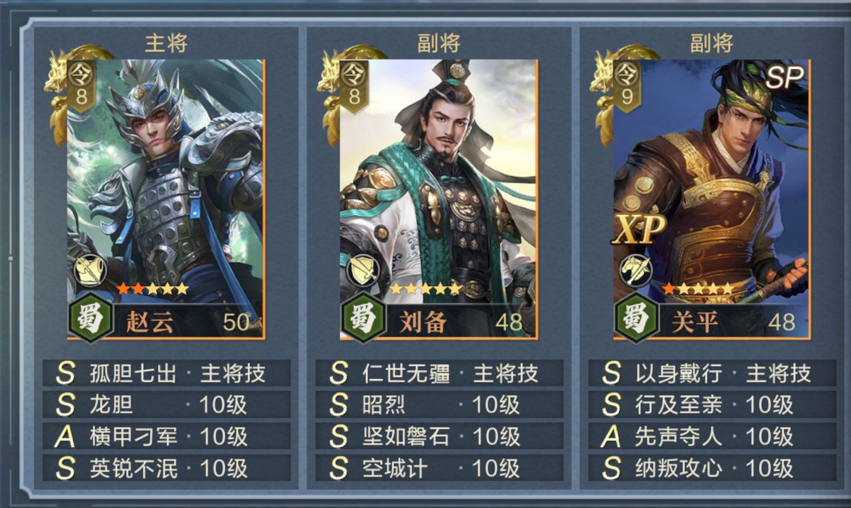Tap the cavalry troop icon on 关平 card
The height and width of the screenshot is (508, 851).
pos(636,270)
